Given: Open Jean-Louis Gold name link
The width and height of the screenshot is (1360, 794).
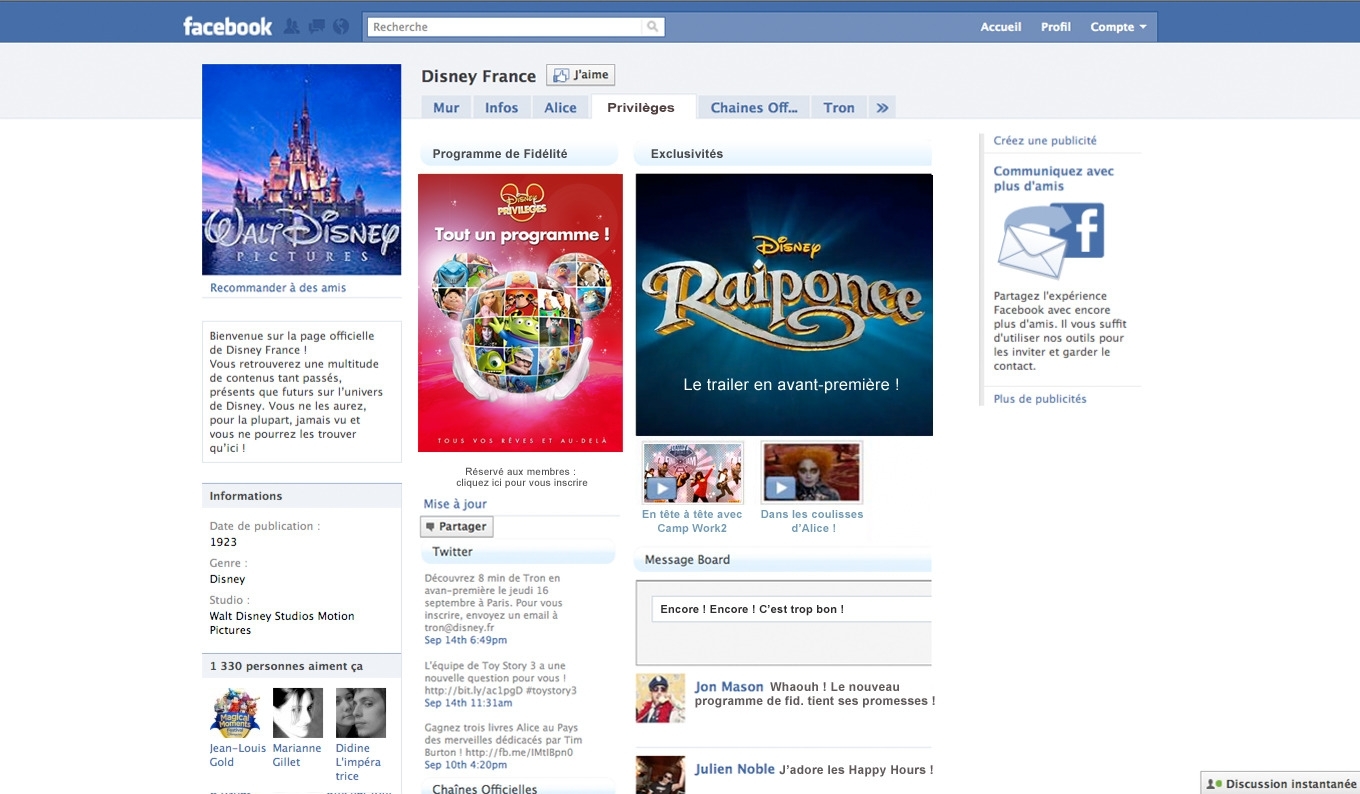Looking at the screenshot, I should [238, 755].
